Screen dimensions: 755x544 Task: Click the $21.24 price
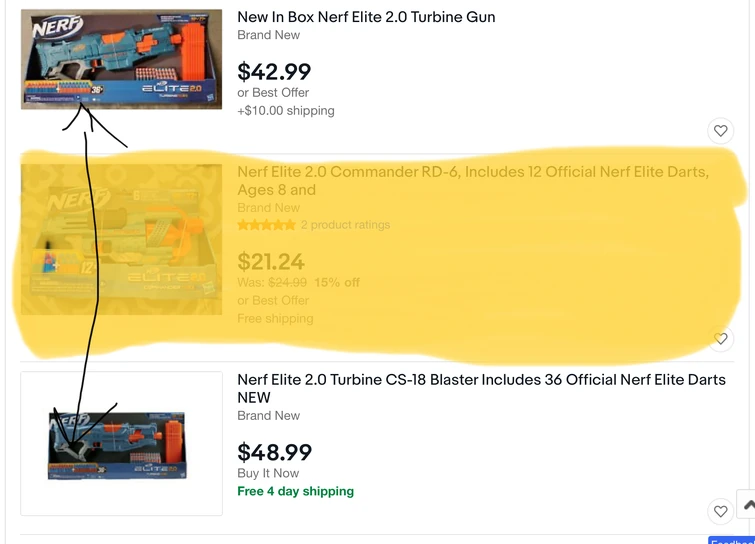[271, 262]
